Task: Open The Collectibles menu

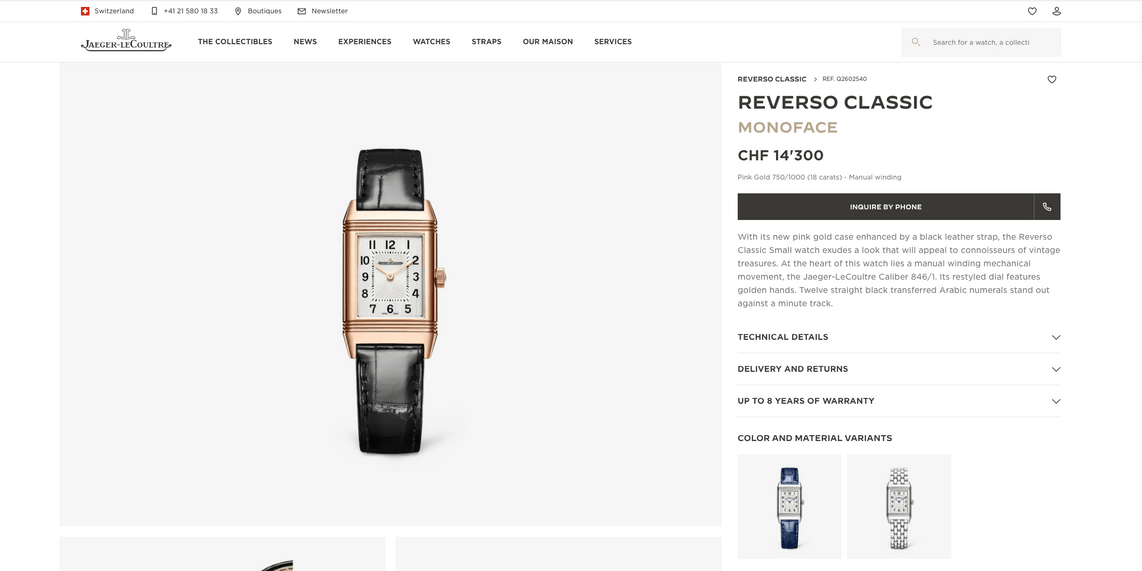Action: pyautogui.click(x=235, y=42)
